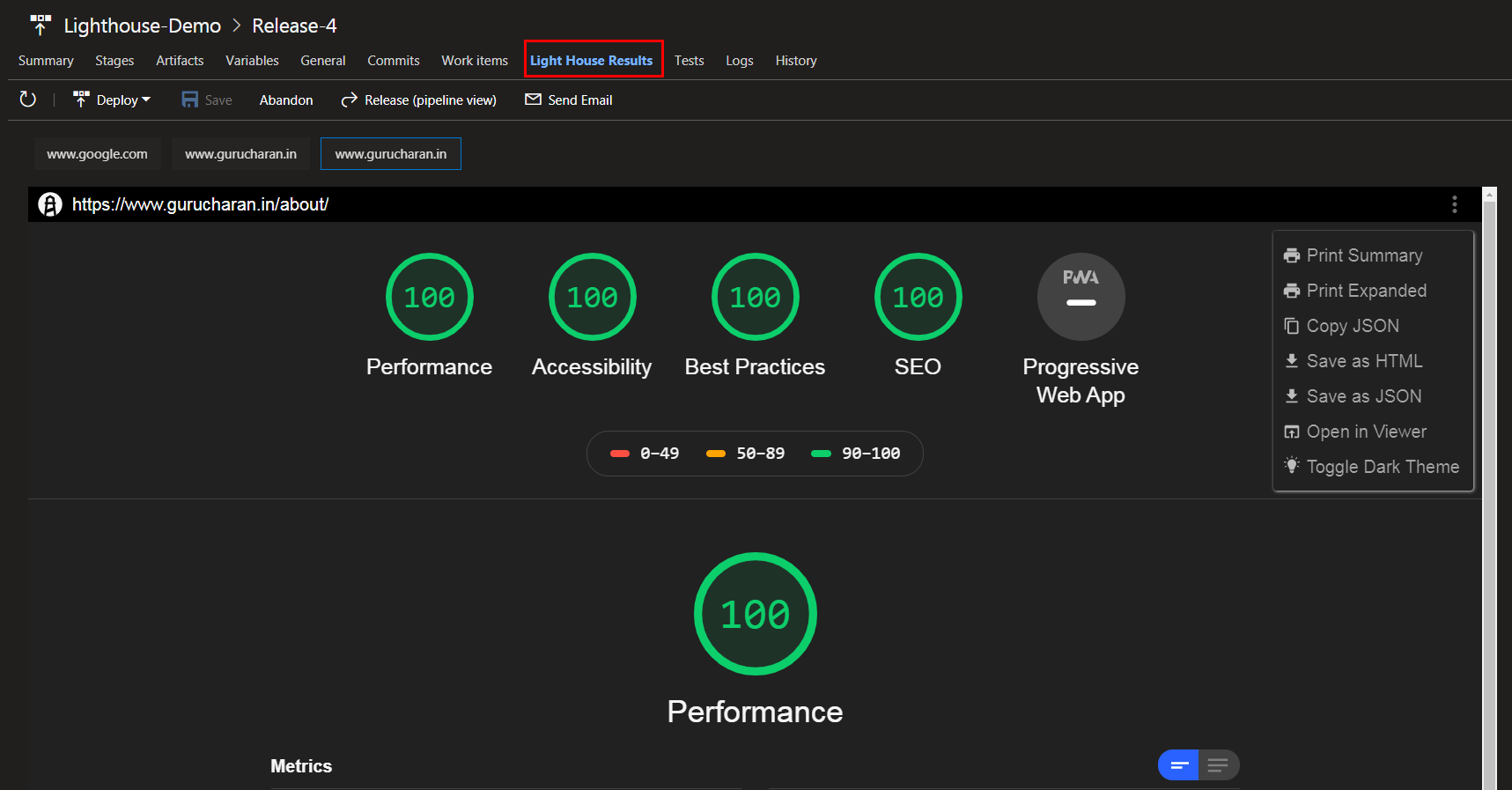
Task: Switch to the Logs tab
Action: (x=740, y=60)
